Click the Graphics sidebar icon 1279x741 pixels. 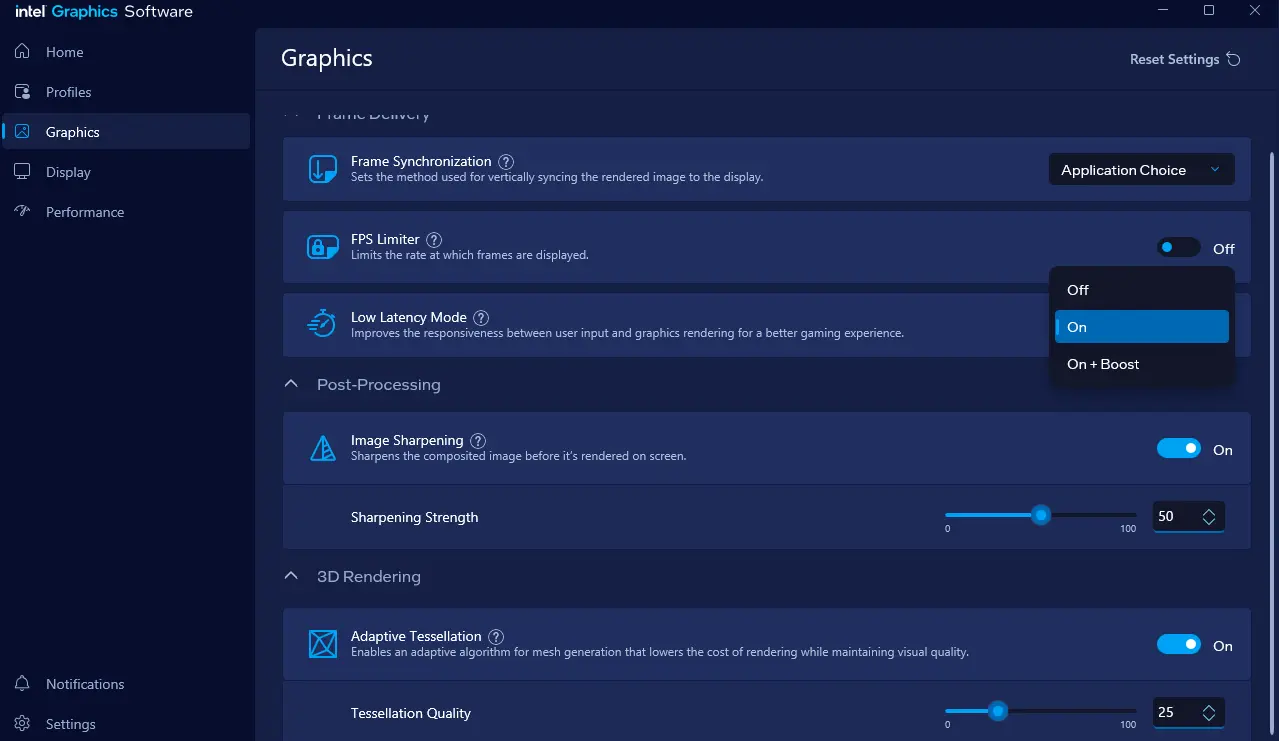coord(22,132)
